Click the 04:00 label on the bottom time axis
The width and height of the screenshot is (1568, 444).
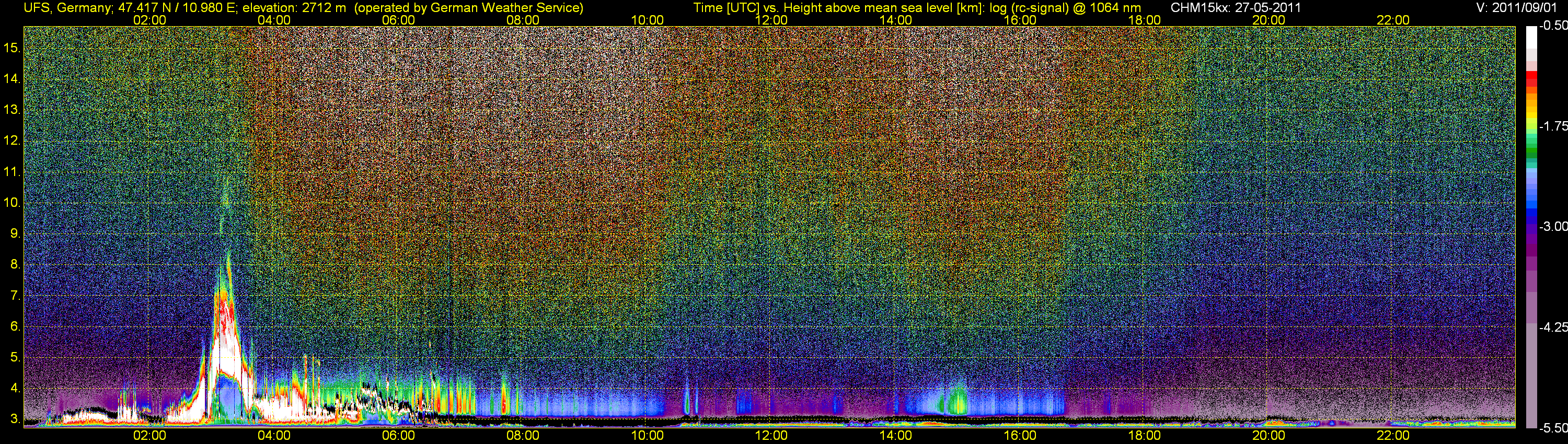tap(274, 436)
